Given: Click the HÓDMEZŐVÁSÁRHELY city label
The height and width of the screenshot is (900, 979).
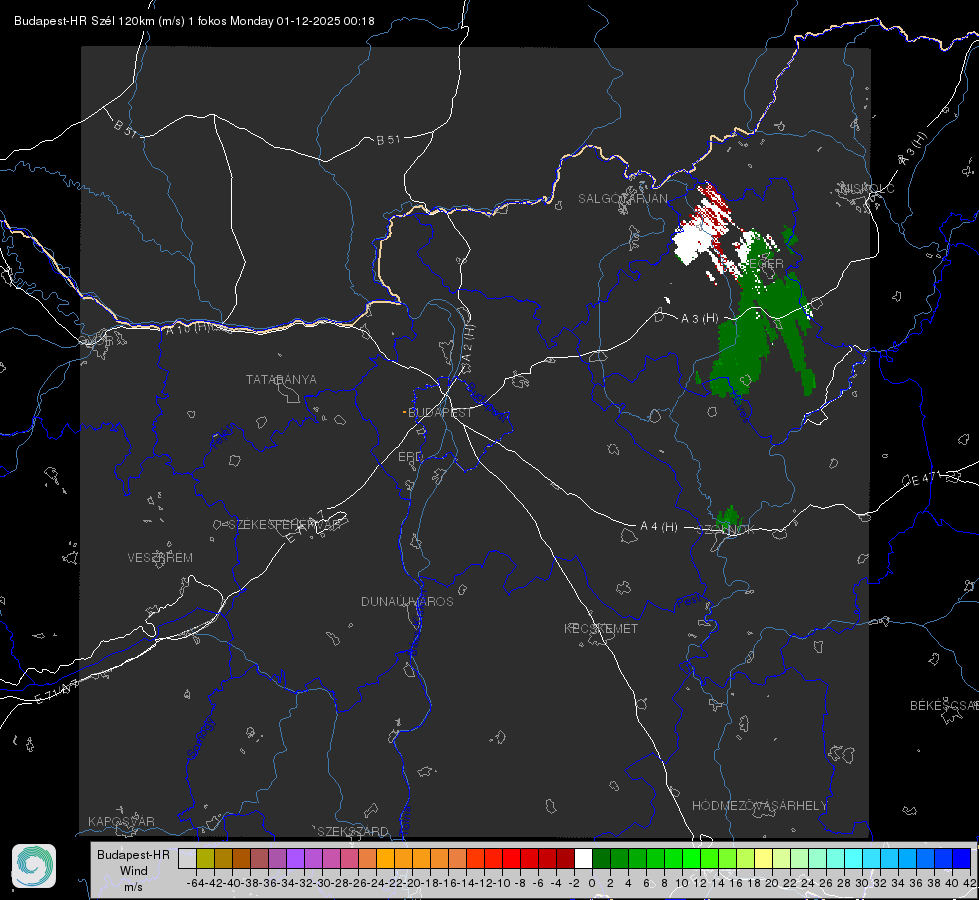Looking at the screenshot, I should pyautogui.click(x=759, y=806).
